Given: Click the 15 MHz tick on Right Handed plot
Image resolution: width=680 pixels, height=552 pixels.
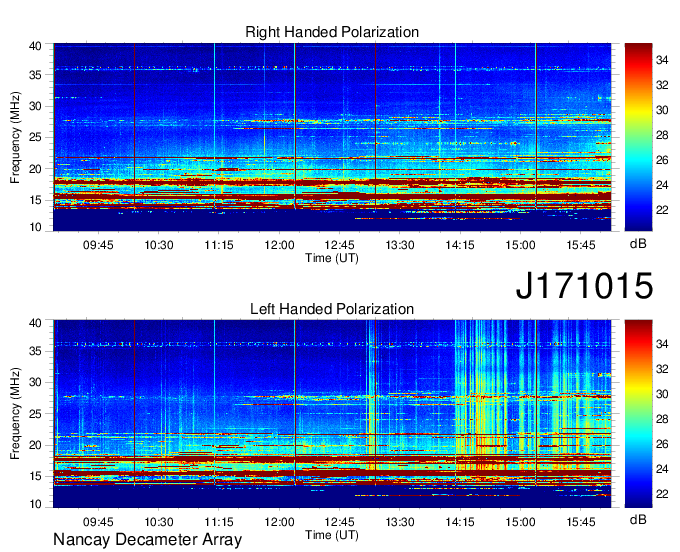Looking at the screenshot, I should pos(36,200).
